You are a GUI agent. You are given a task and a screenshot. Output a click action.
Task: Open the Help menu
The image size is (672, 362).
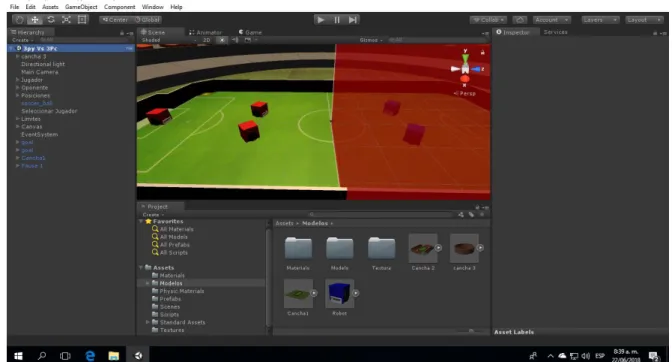176,7
